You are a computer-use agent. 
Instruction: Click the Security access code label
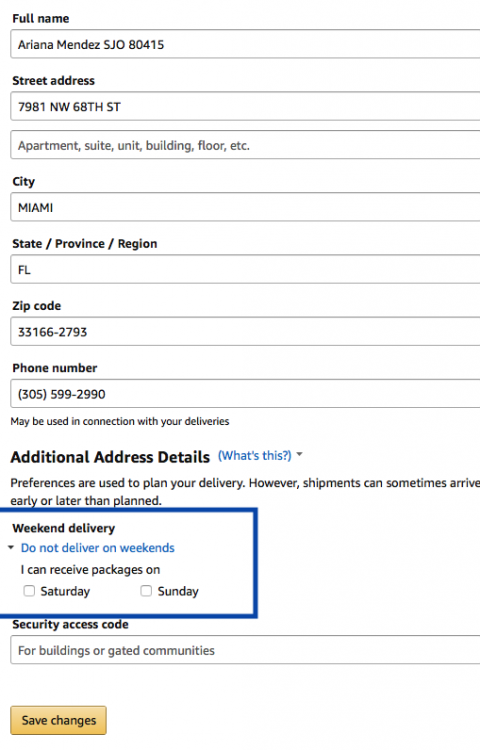click(x=70, y=624)
